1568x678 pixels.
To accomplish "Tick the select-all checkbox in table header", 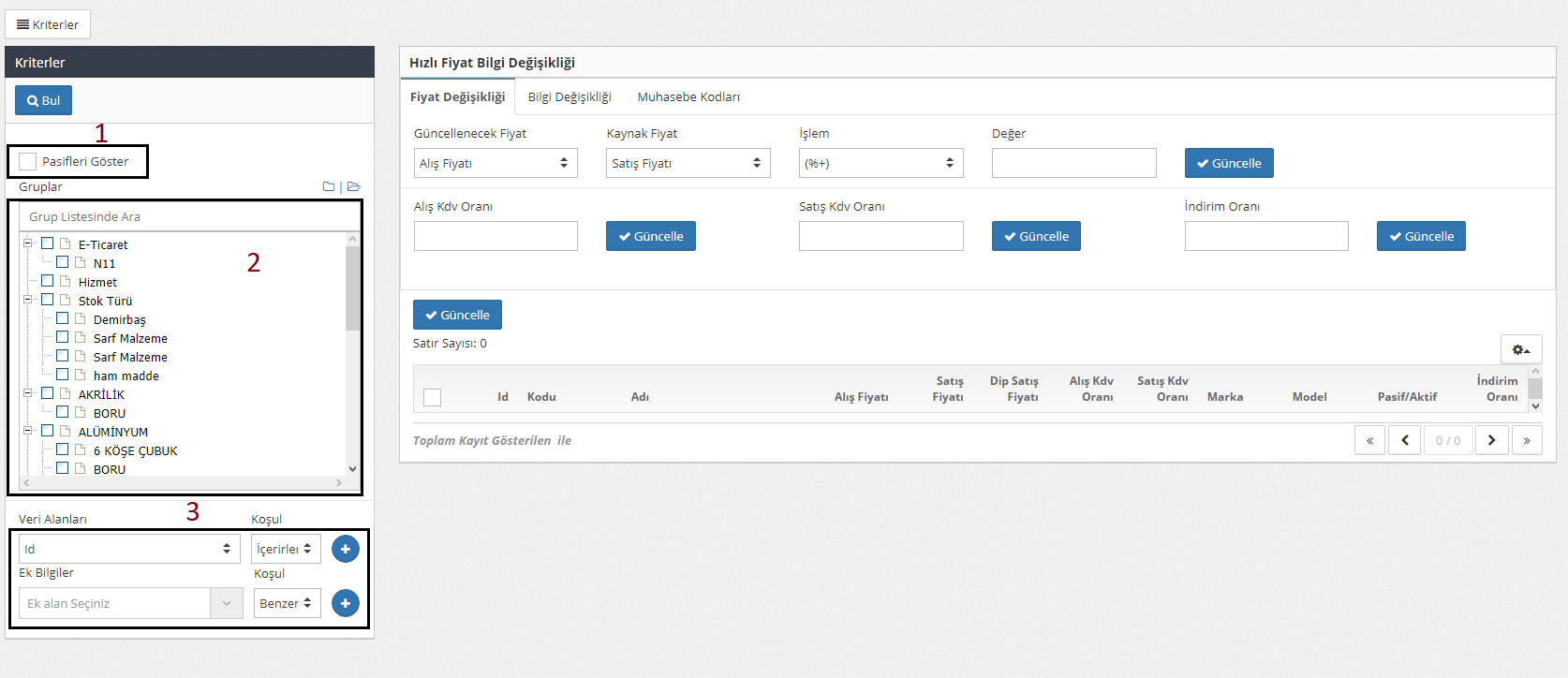I will (x=432, y=397).
